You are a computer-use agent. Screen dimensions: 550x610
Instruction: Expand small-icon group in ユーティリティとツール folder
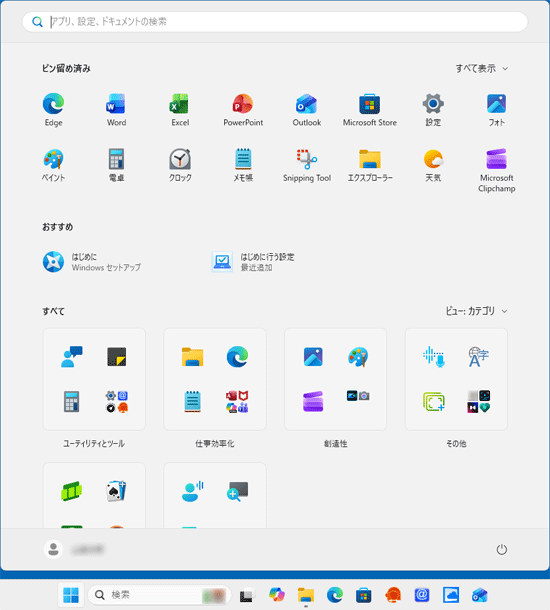point(116,401)
